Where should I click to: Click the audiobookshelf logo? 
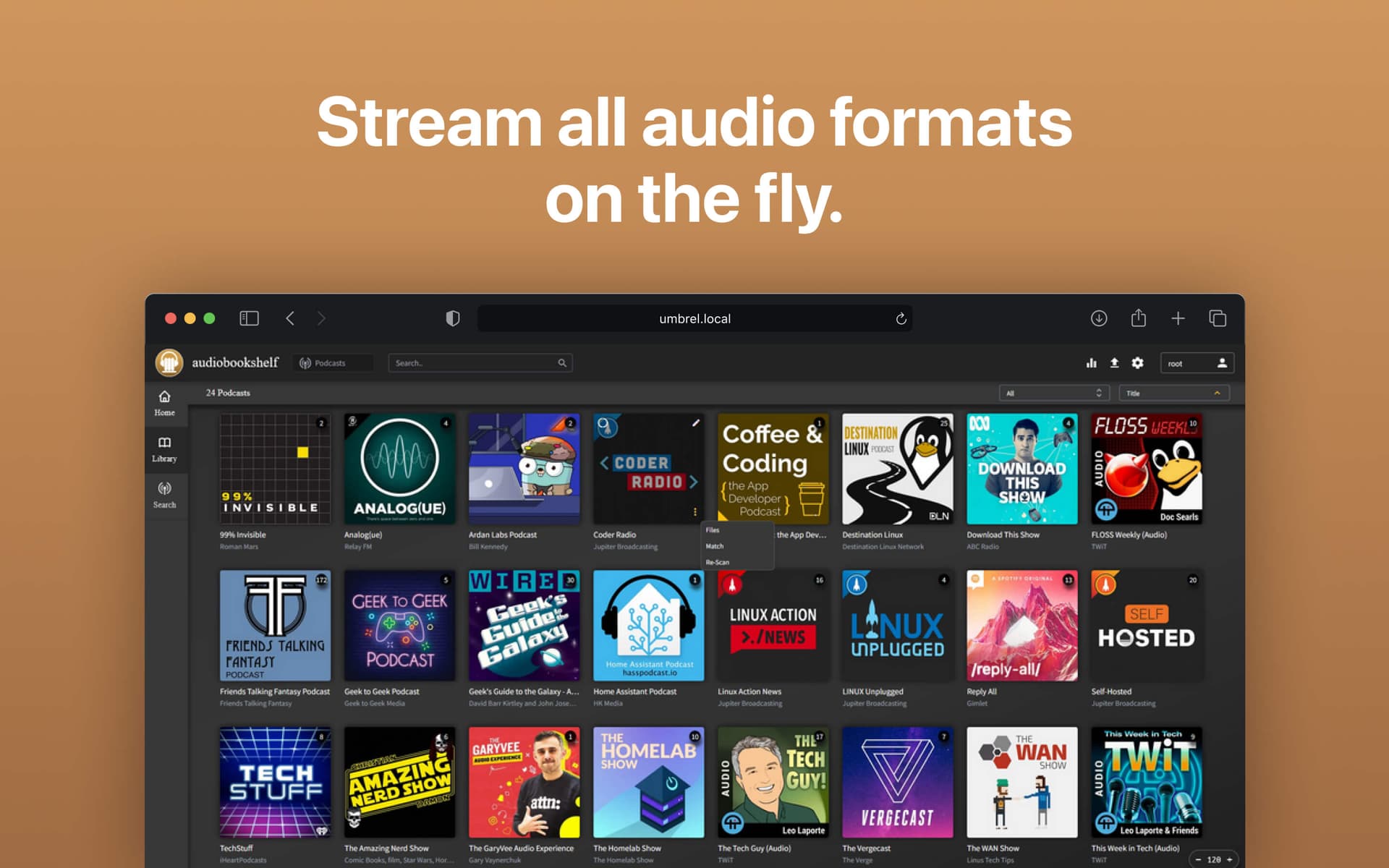168,362
